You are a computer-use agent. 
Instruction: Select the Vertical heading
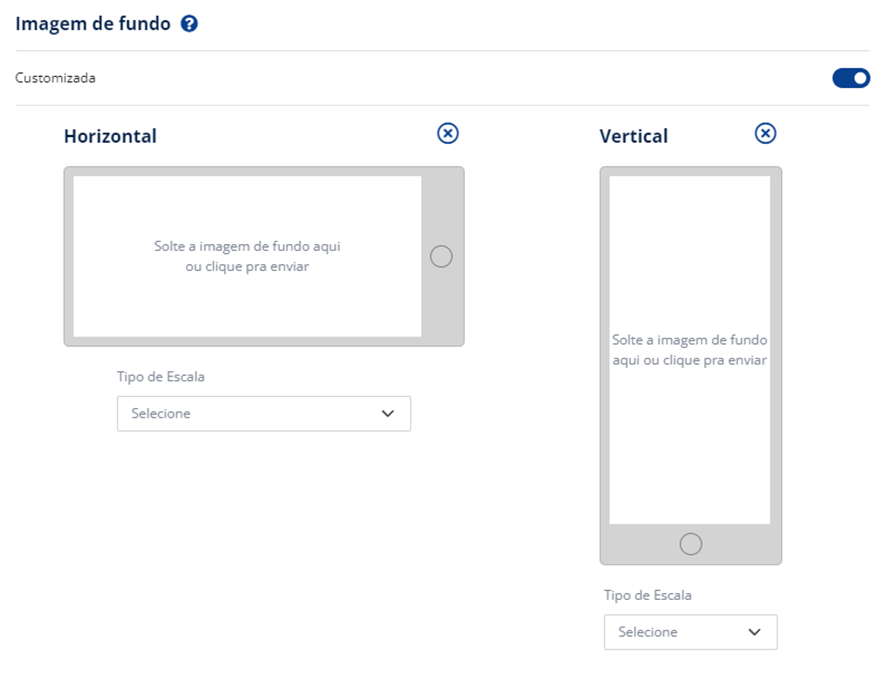tap(633, 136)
